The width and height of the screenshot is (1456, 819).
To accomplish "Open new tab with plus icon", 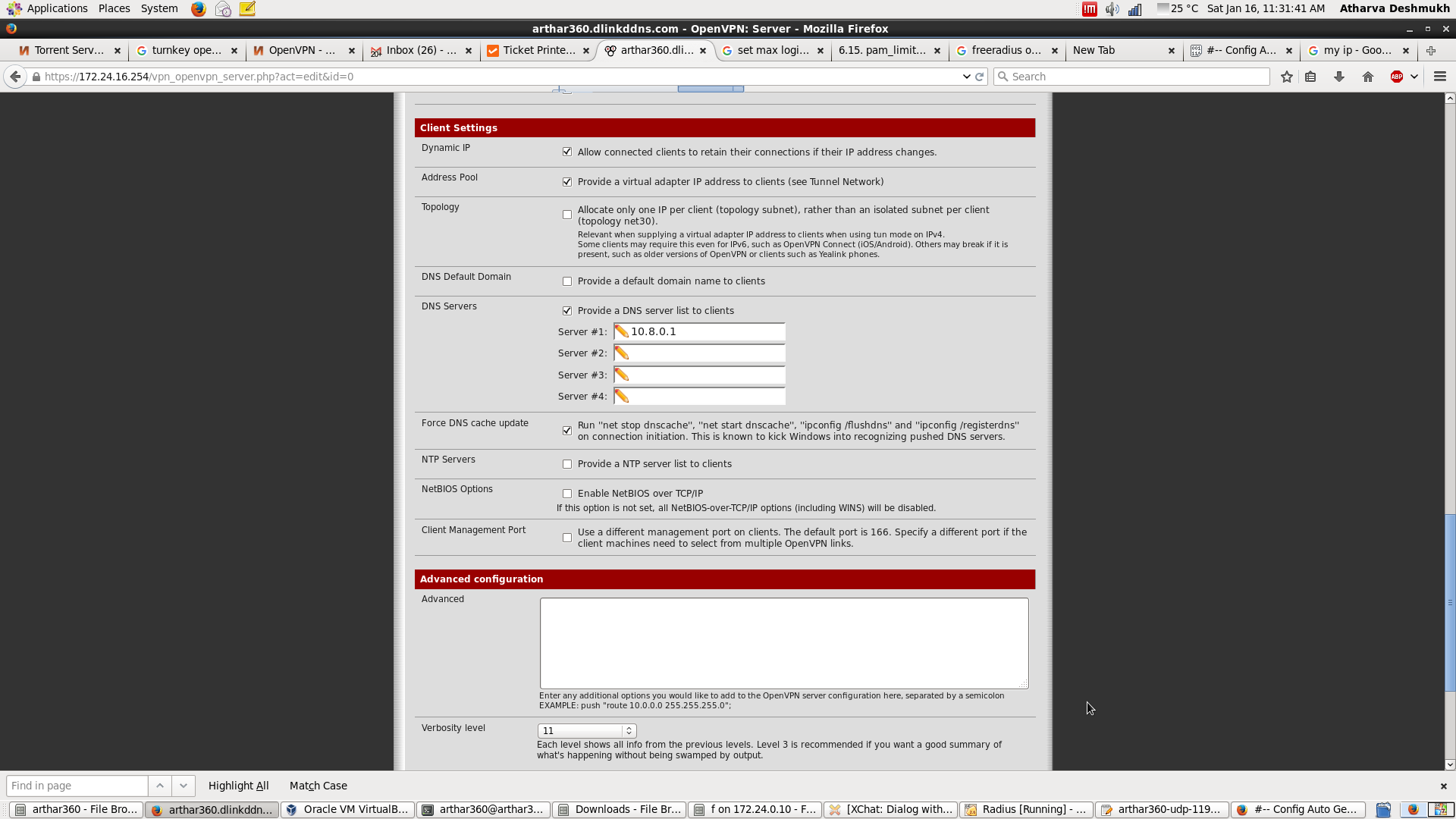I will pyautogui.click(x=1431, y=51).
